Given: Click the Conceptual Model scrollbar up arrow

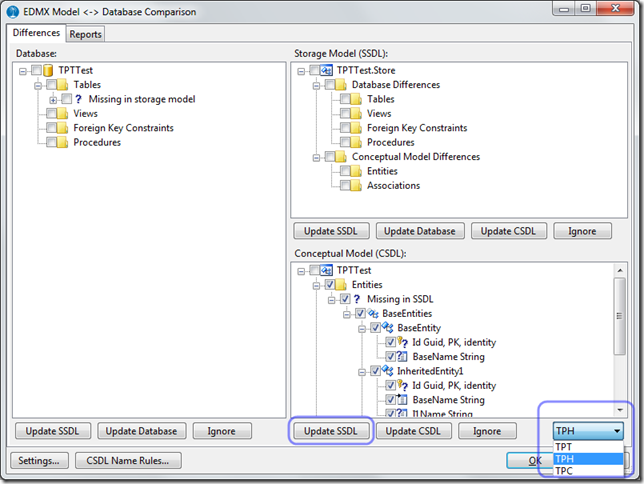Looking at the screenshot, I should pos(620,270).
